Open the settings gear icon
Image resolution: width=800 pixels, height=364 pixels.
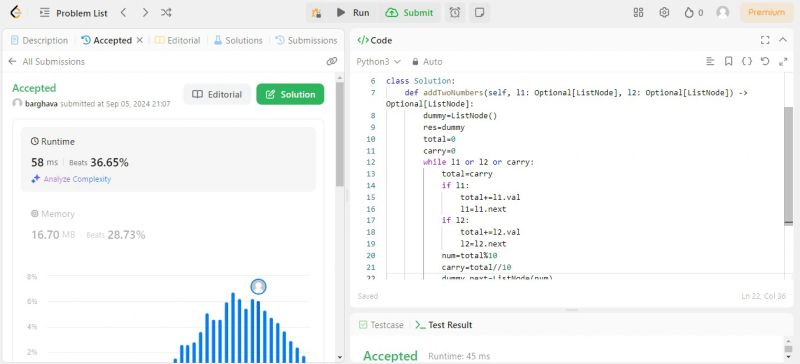pos(664,13)
